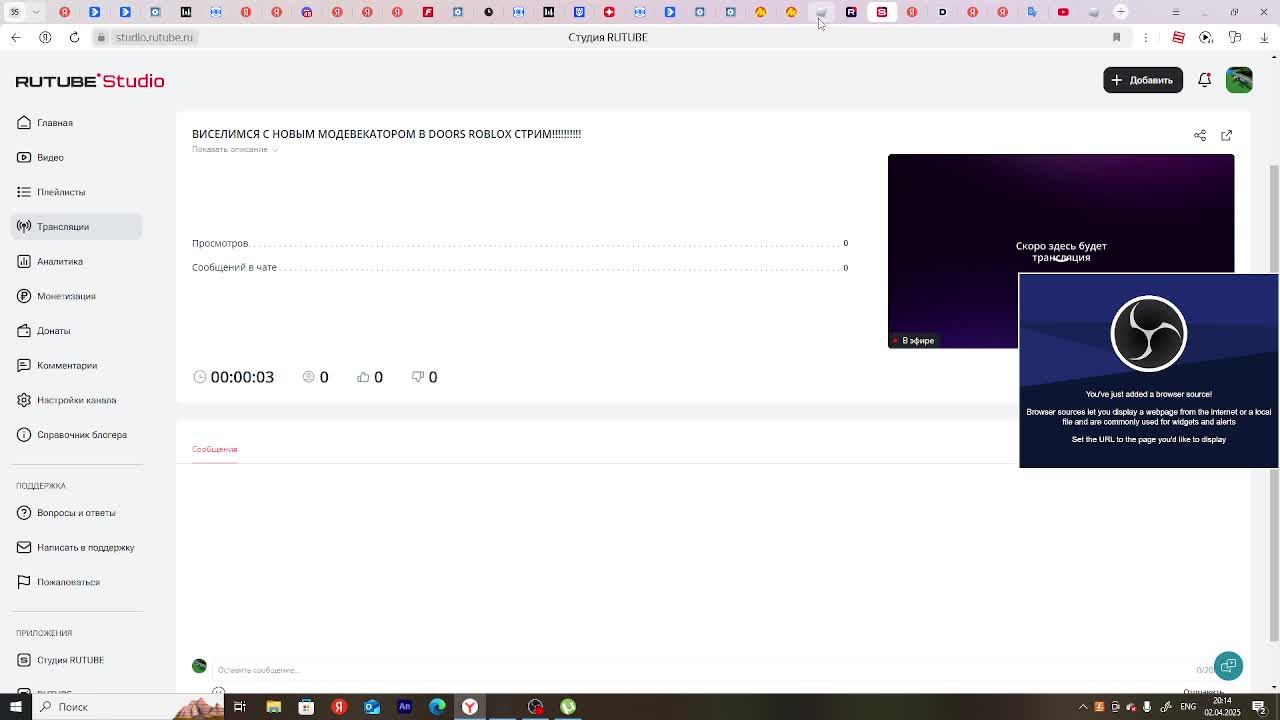The image size is (1280, 720).
Task: Click the В эфире live badge
Action: tap(913, 341)
